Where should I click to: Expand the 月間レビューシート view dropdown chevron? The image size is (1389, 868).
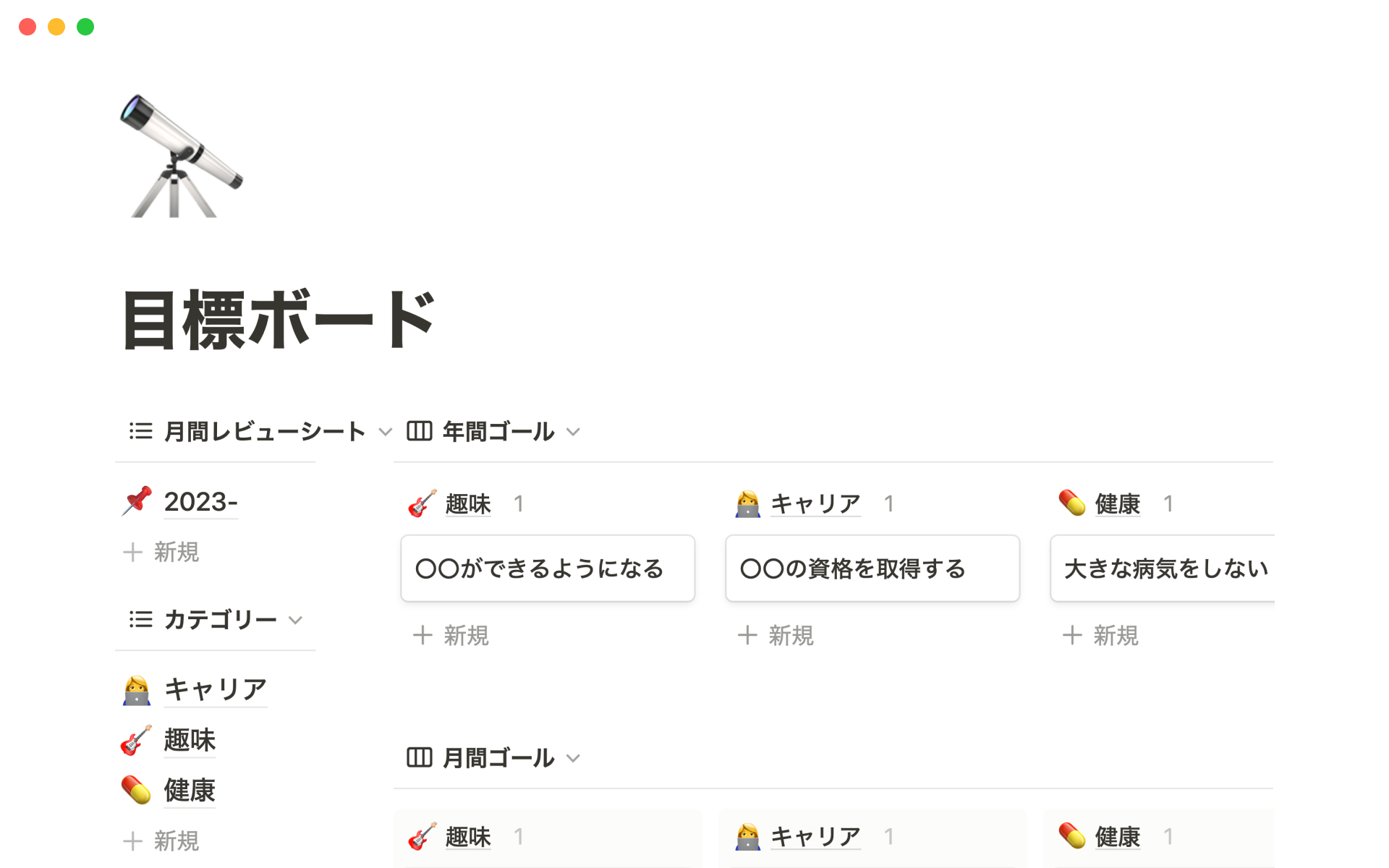(386, 433)
